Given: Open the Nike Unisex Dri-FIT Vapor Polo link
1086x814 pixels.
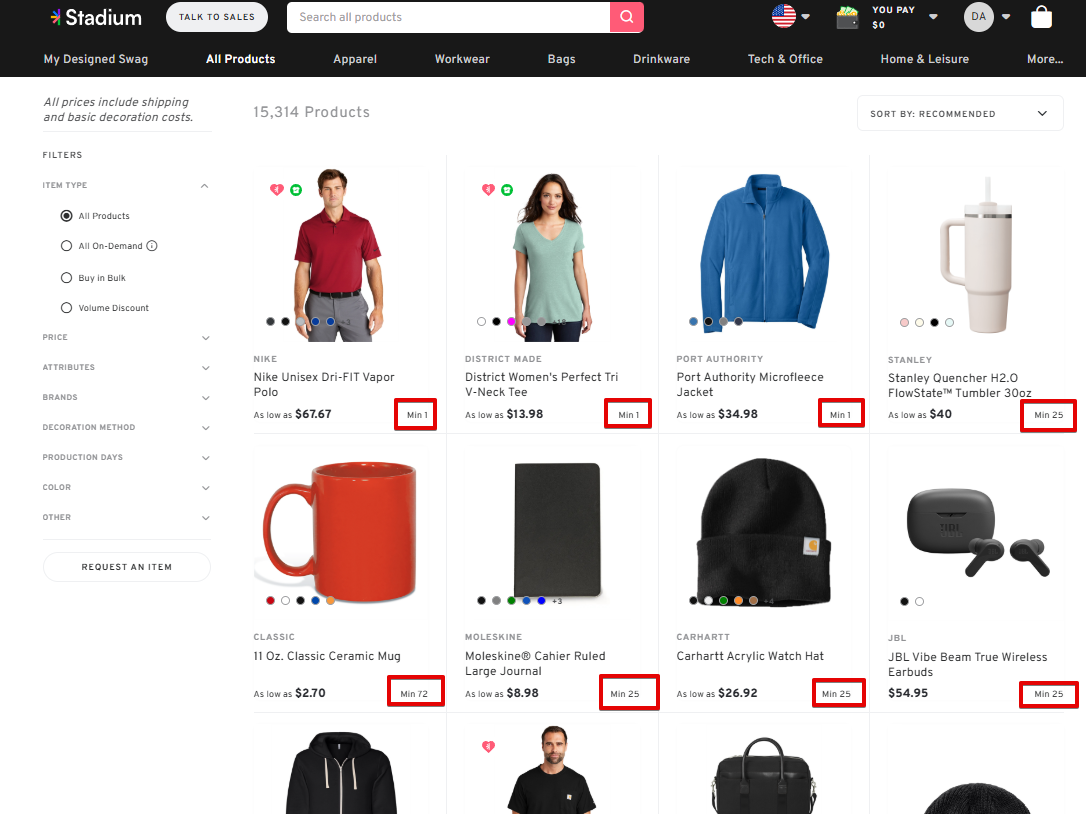Looking at the screenshot, I should (324, 384).
